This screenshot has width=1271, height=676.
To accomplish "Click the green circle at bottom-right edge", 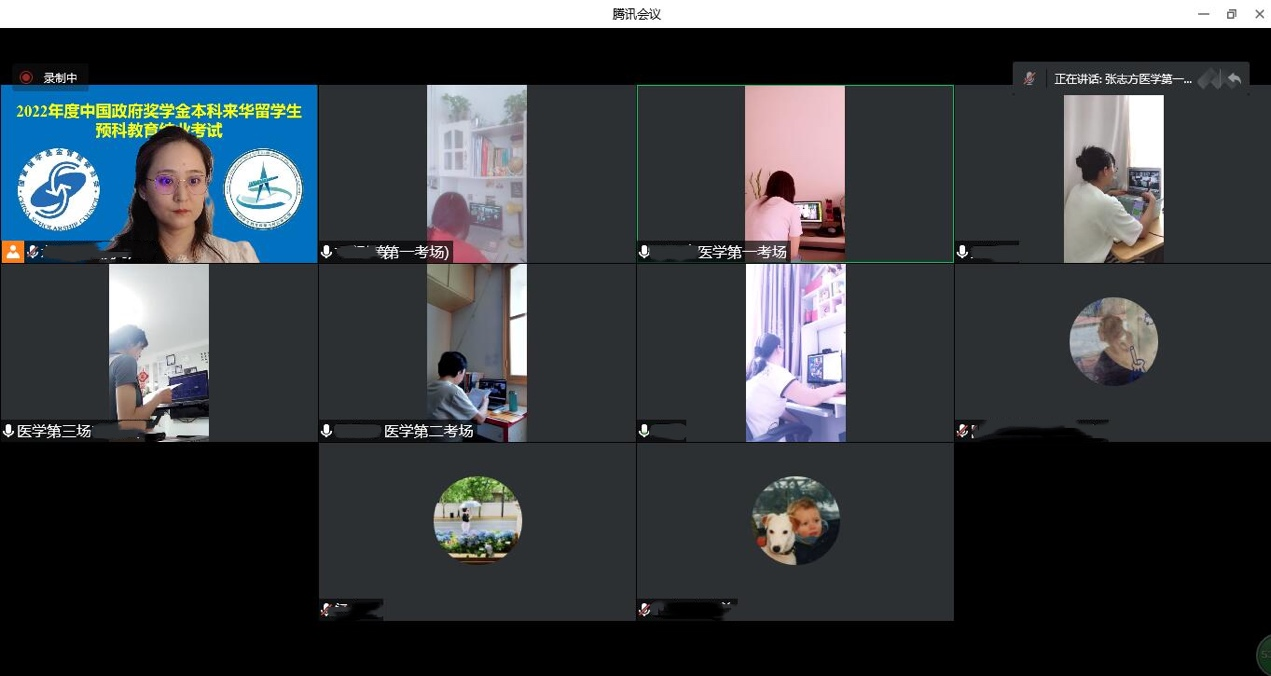I will click(x=1264, y=655).
